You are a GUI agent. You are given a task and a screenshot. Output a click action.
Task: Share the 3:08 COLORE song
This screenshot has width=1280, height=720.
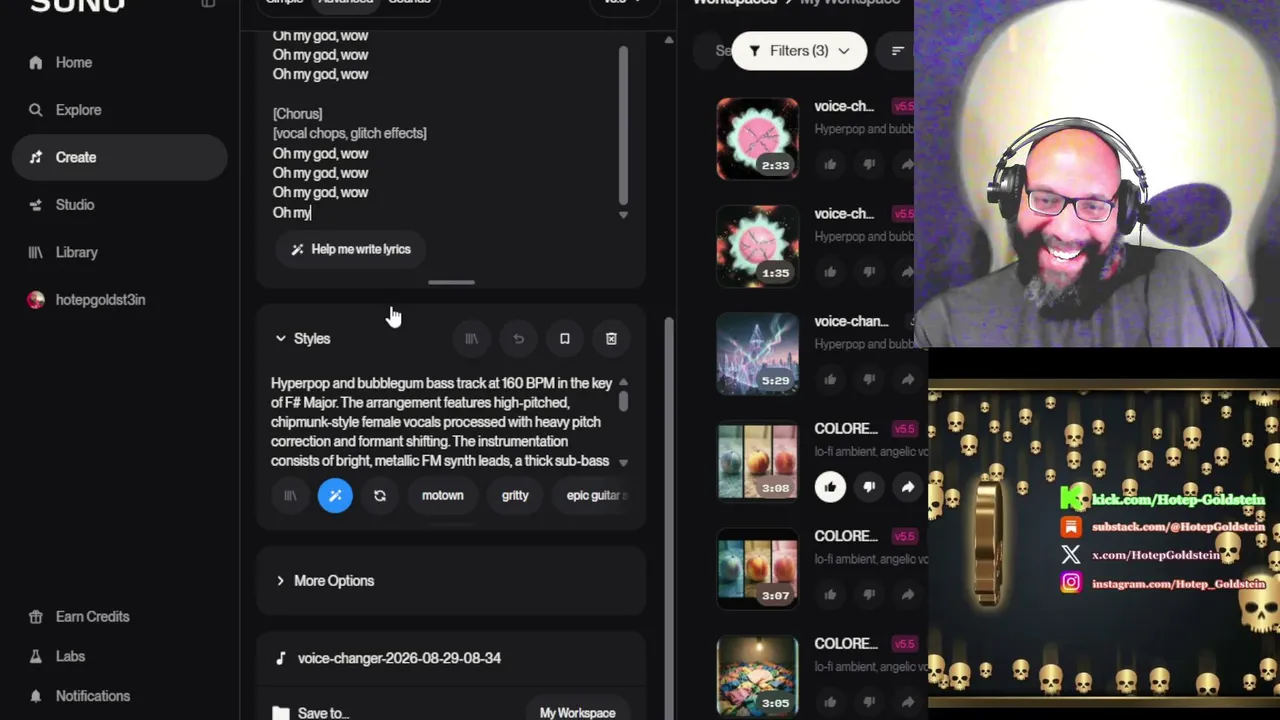pyautogui.click(x=907, y=487)
